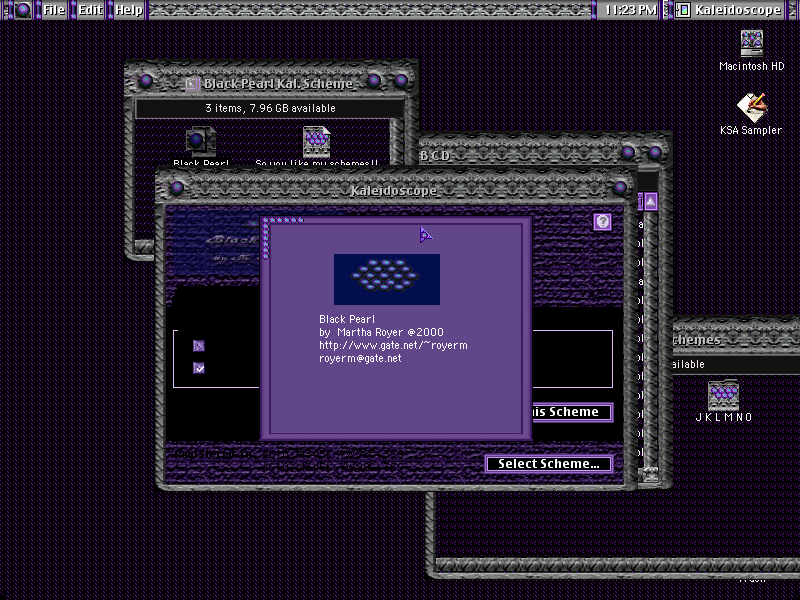Open the Help menu

pyautogui.click(x=129, y=10)
